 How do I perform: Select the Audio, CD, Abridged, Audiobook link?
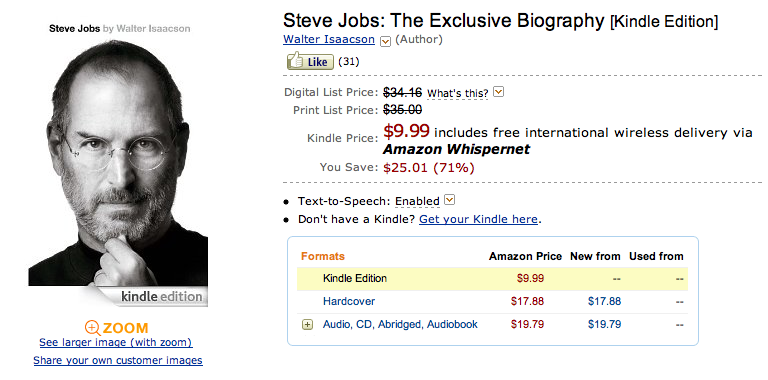click(400, 324)
